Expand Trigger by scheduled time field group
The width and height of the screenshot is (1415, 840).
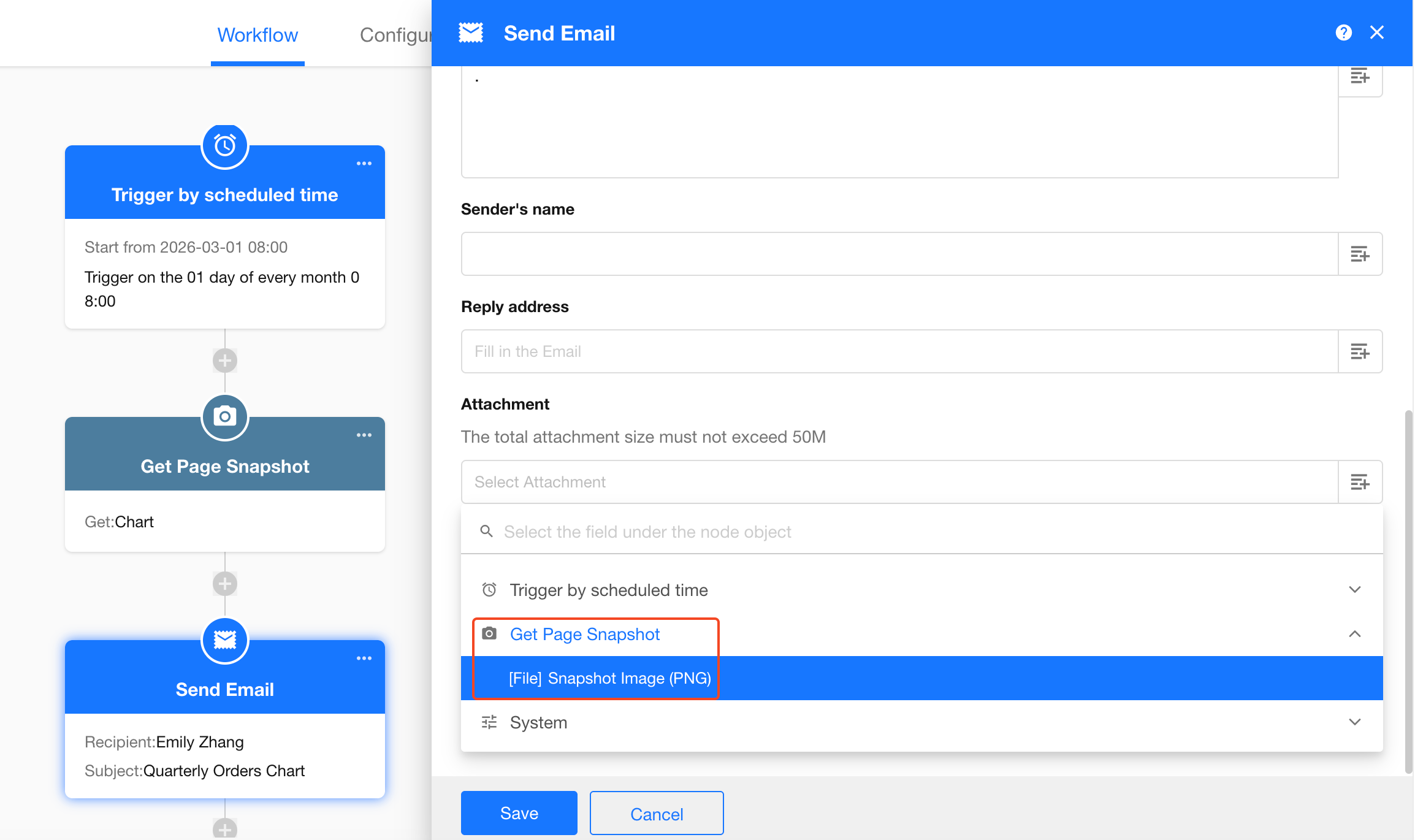(x=1354, y=590)
